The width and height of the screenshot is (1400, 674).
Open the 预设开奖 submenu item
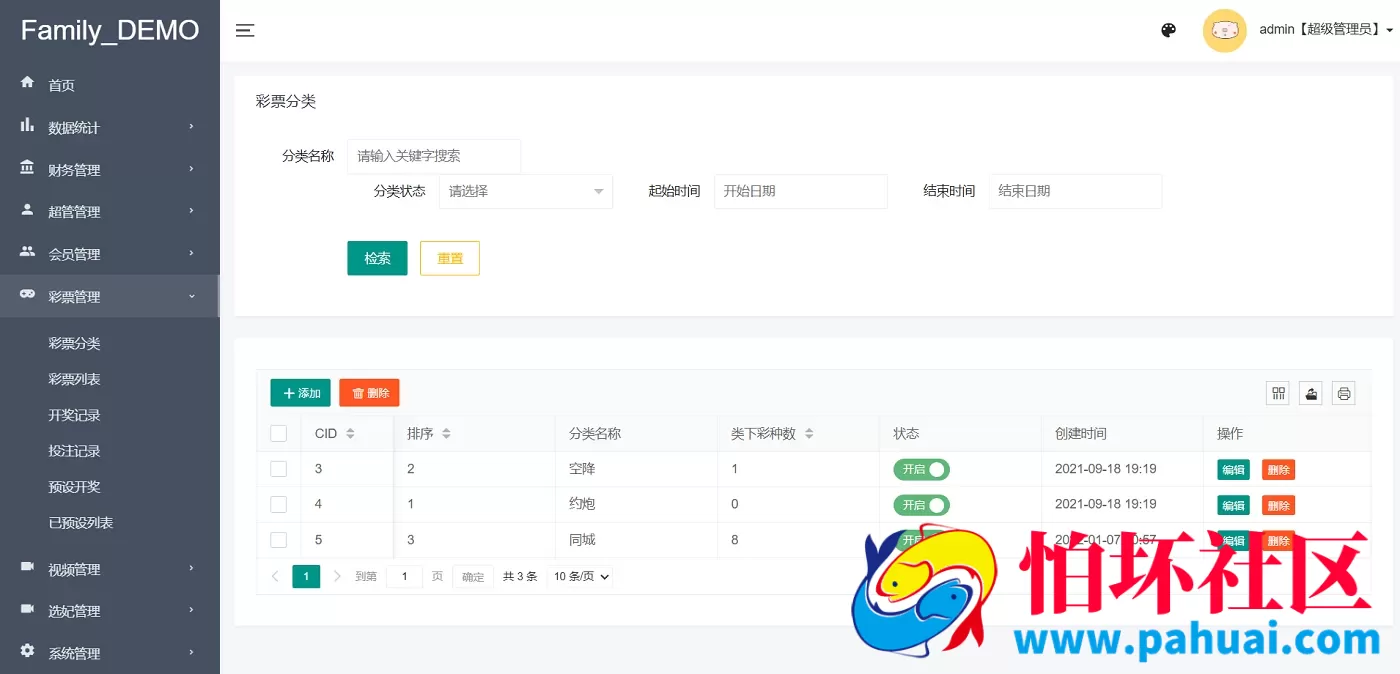point(75,487)
